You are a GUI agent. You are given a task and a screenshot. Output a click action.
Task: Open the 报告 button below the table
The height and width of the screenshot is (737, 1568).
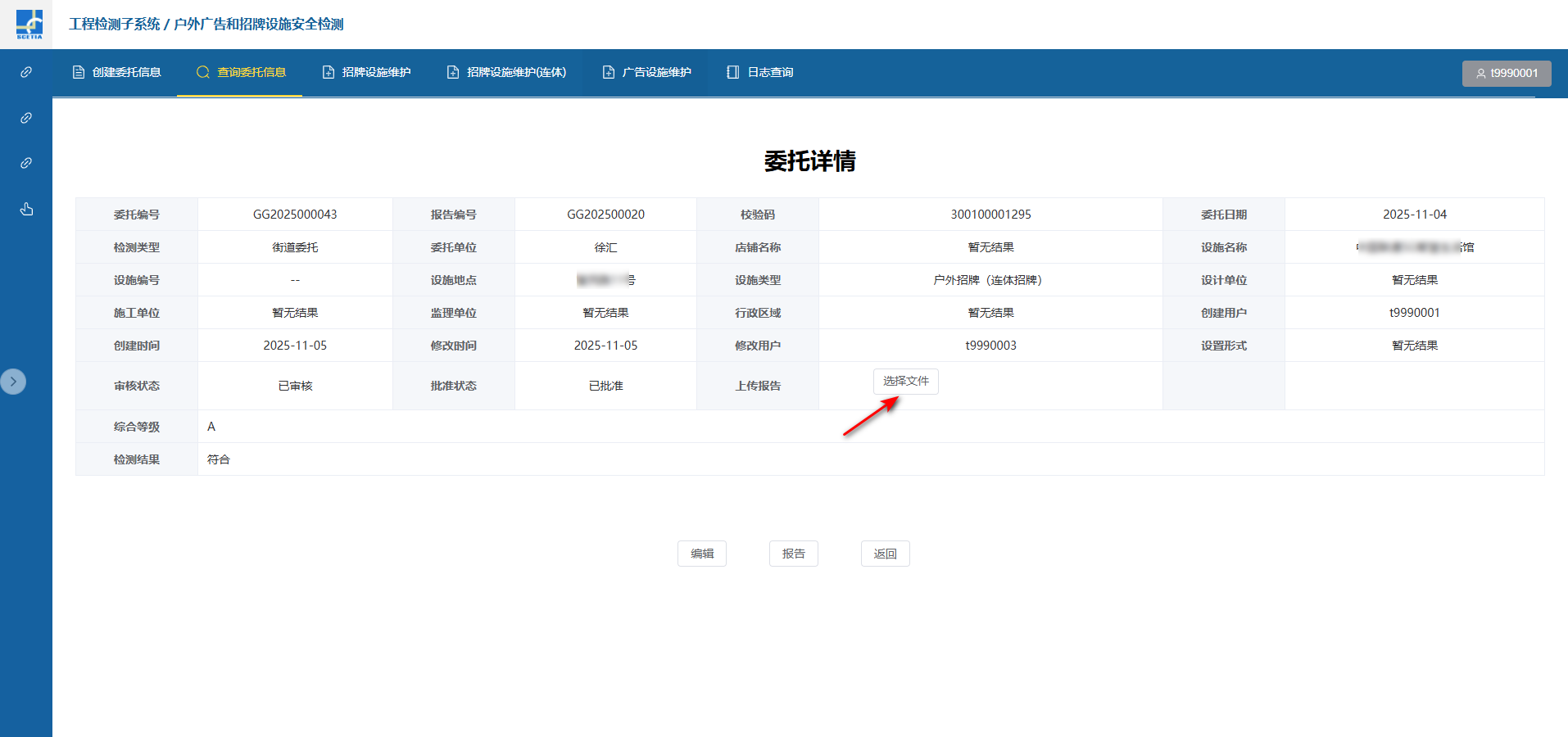tap(793, 554)
